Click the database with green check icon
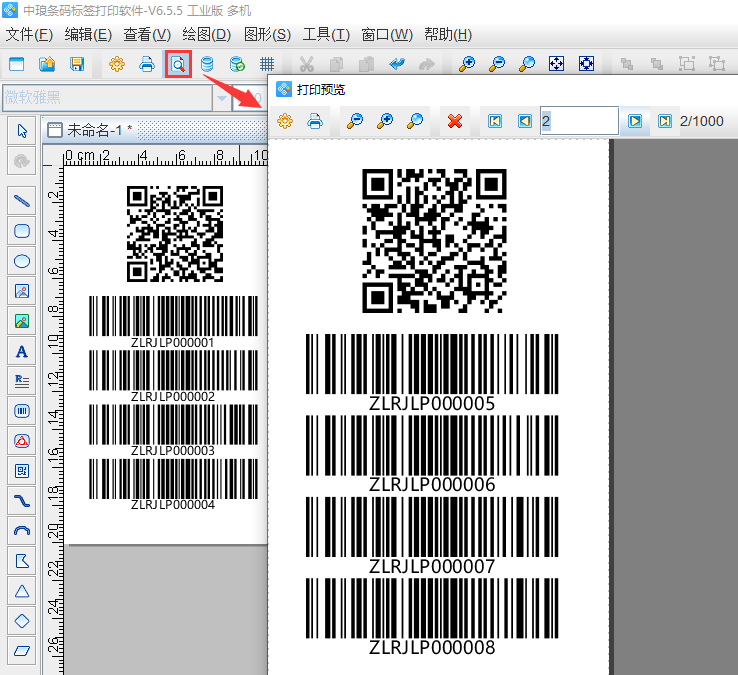This screenshot has height=675, width=738. [237, 64]
